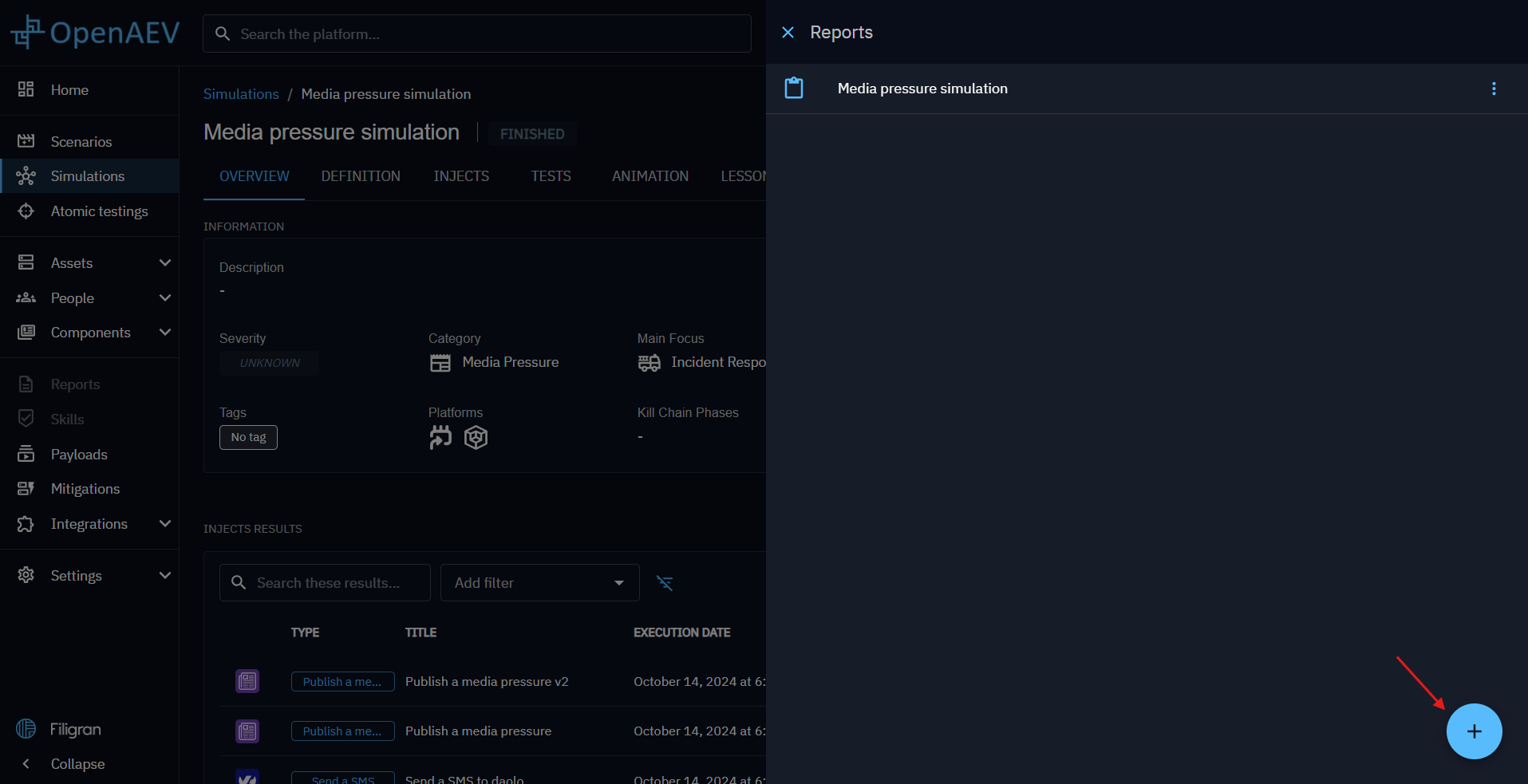
Task: Select the Mitigations sidebar icon
Action: pos(26,488)
